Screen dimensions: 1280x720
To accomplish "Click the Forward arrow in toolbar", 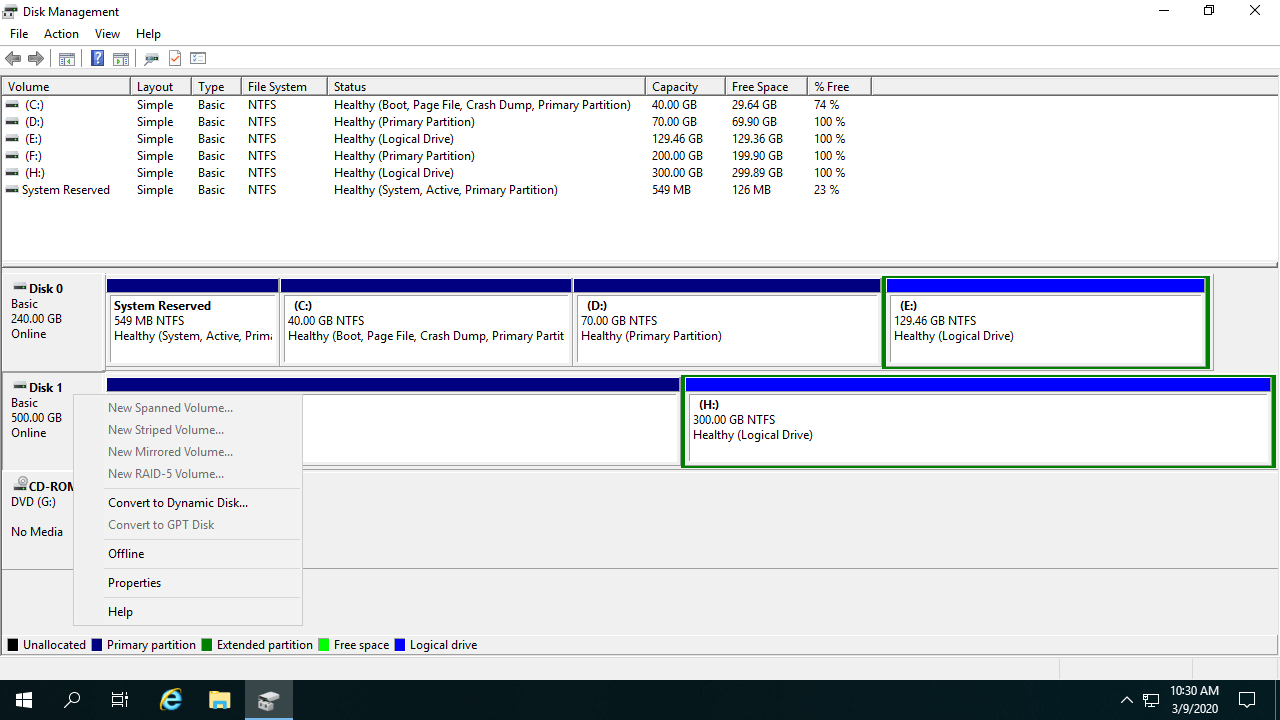I will [36, 58].
